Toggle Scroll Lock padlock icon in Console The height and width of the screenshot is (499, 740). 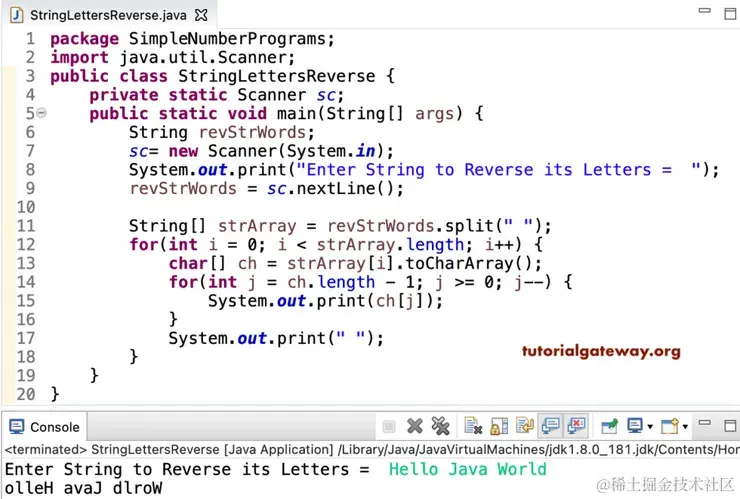499,426
